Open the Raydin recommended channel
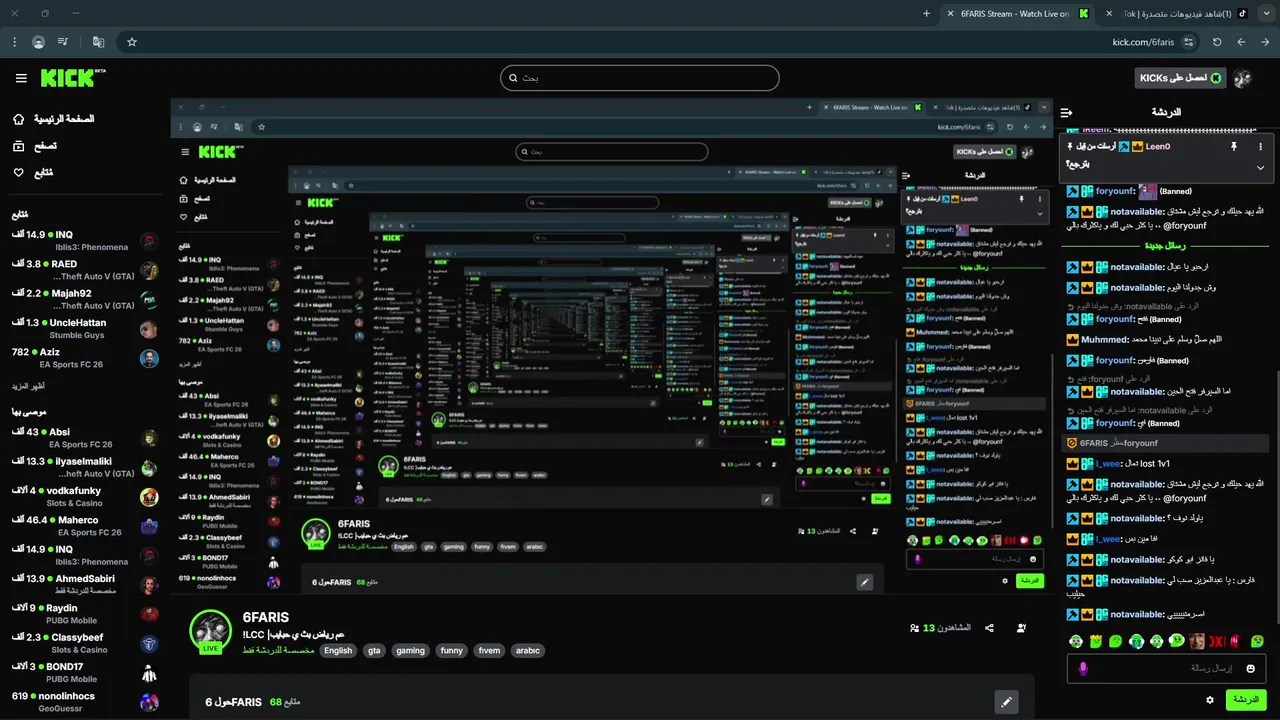The height and width of the screenshot is (720, 1280). click(85, 614)
